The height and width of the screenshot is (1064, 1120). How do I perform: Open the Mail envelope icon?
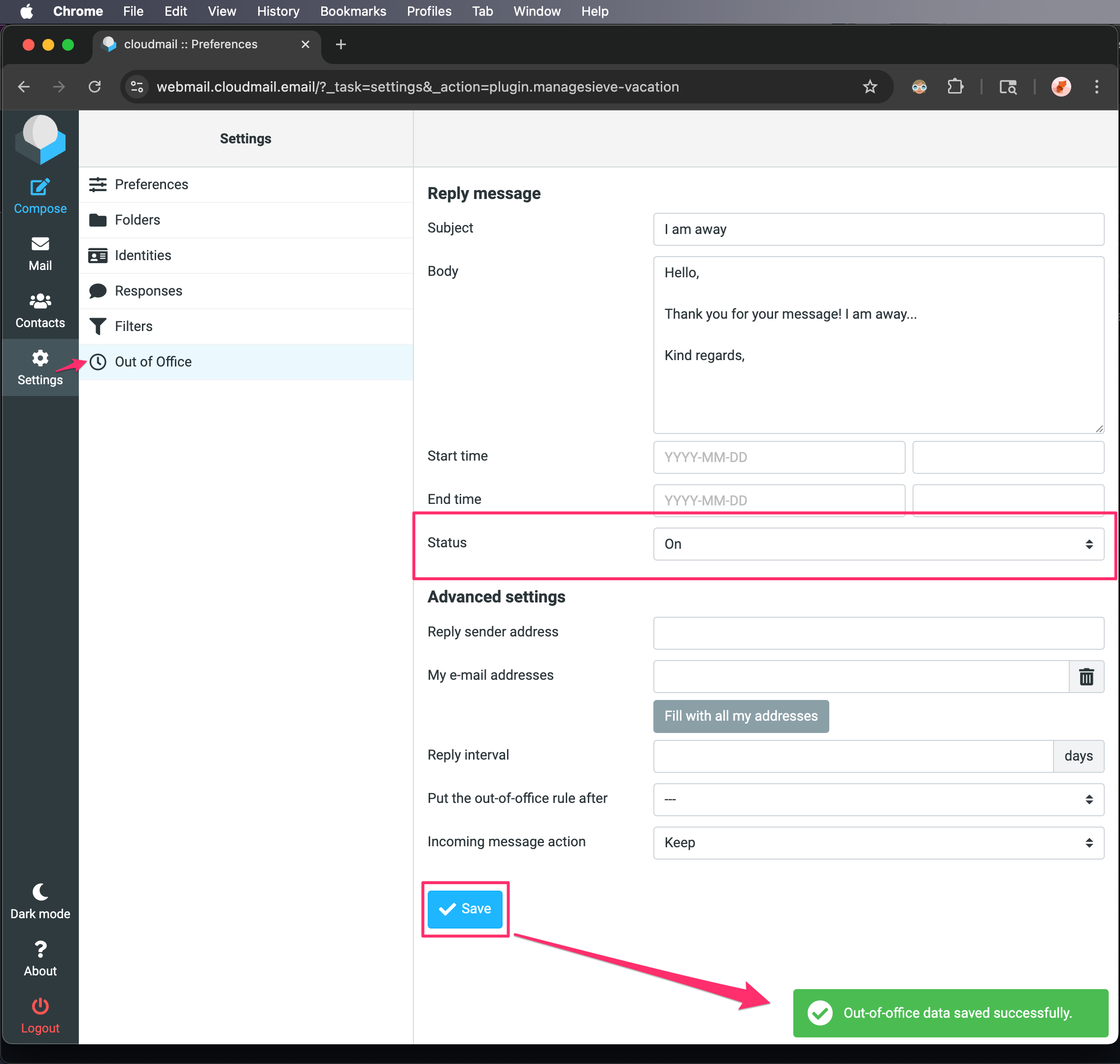(40, 244)
